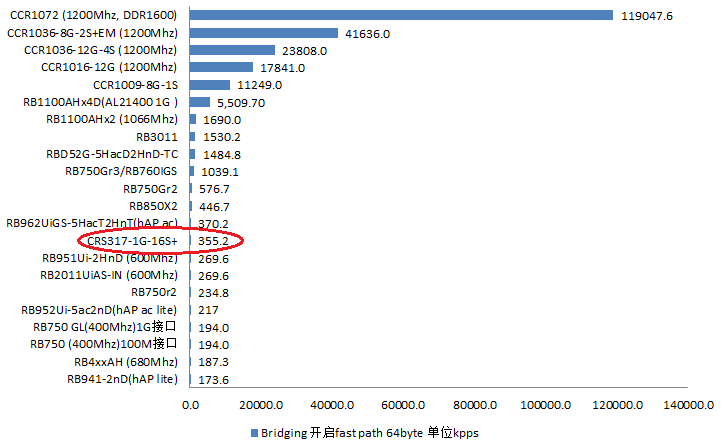The width and height of the screenshot is (721, 446).
Task: Click the RB750Gr3/RB760iGS label
Action: coord(121,171)
